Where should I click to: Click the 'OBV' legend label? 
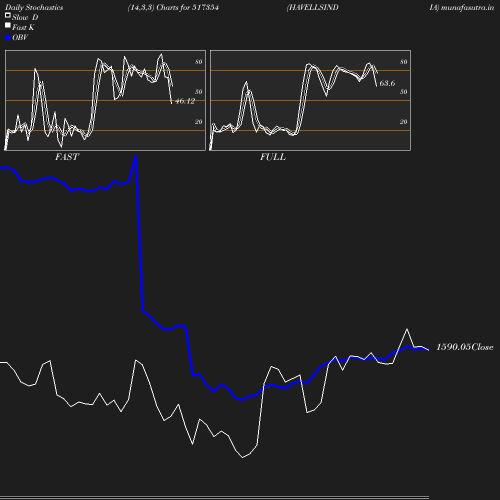pyautogui.click(x=20, y=37)
